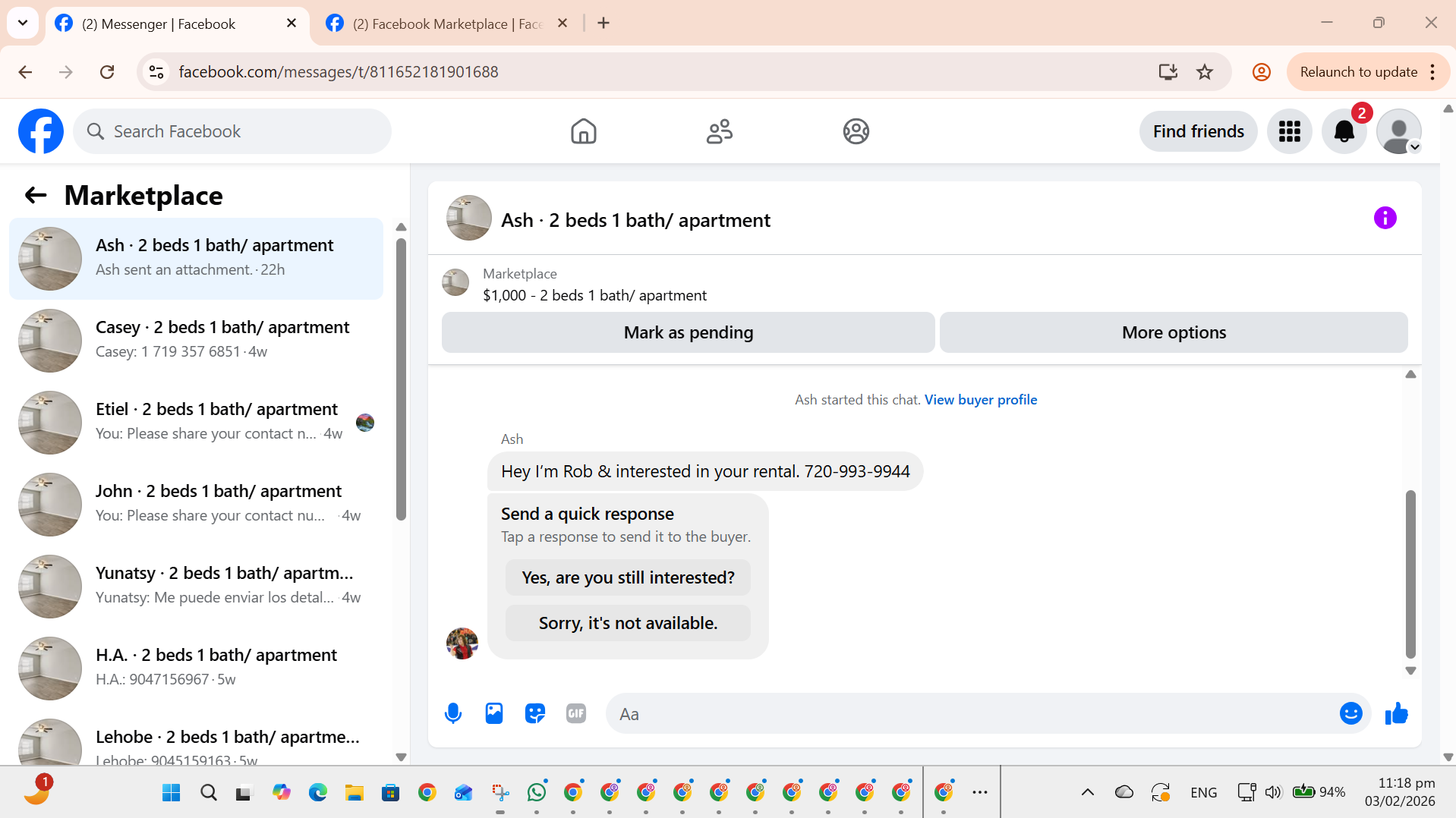Viewport: 1456px width, 818px height.
Task: Open the clock and date panel
Action: click(1400, 792)
